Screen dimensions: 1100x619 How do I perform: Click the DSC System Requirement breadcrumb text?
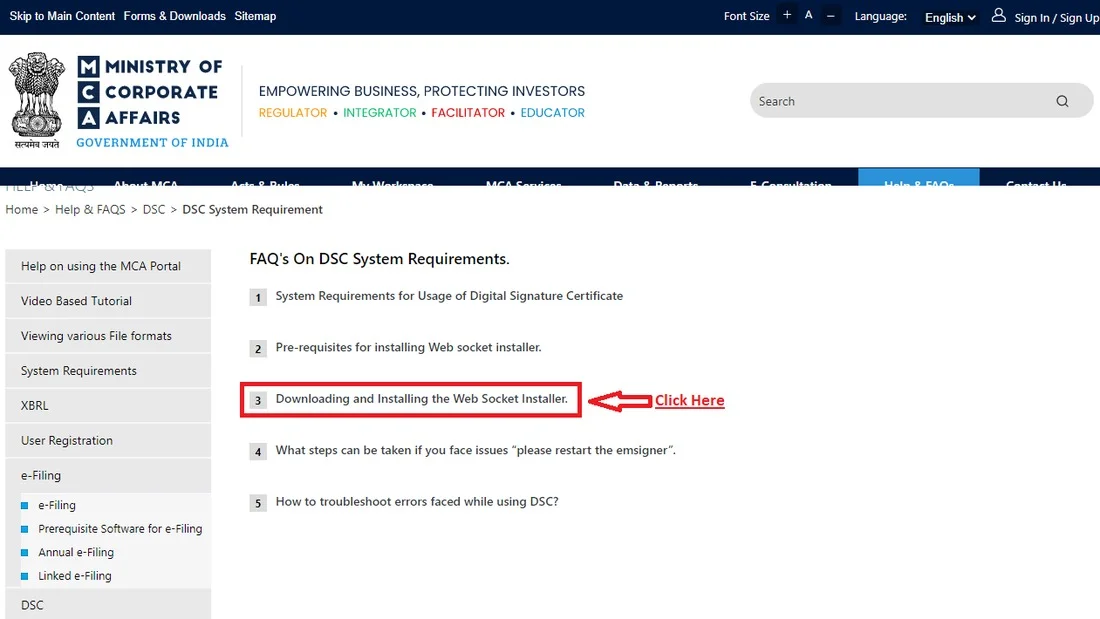253,209
